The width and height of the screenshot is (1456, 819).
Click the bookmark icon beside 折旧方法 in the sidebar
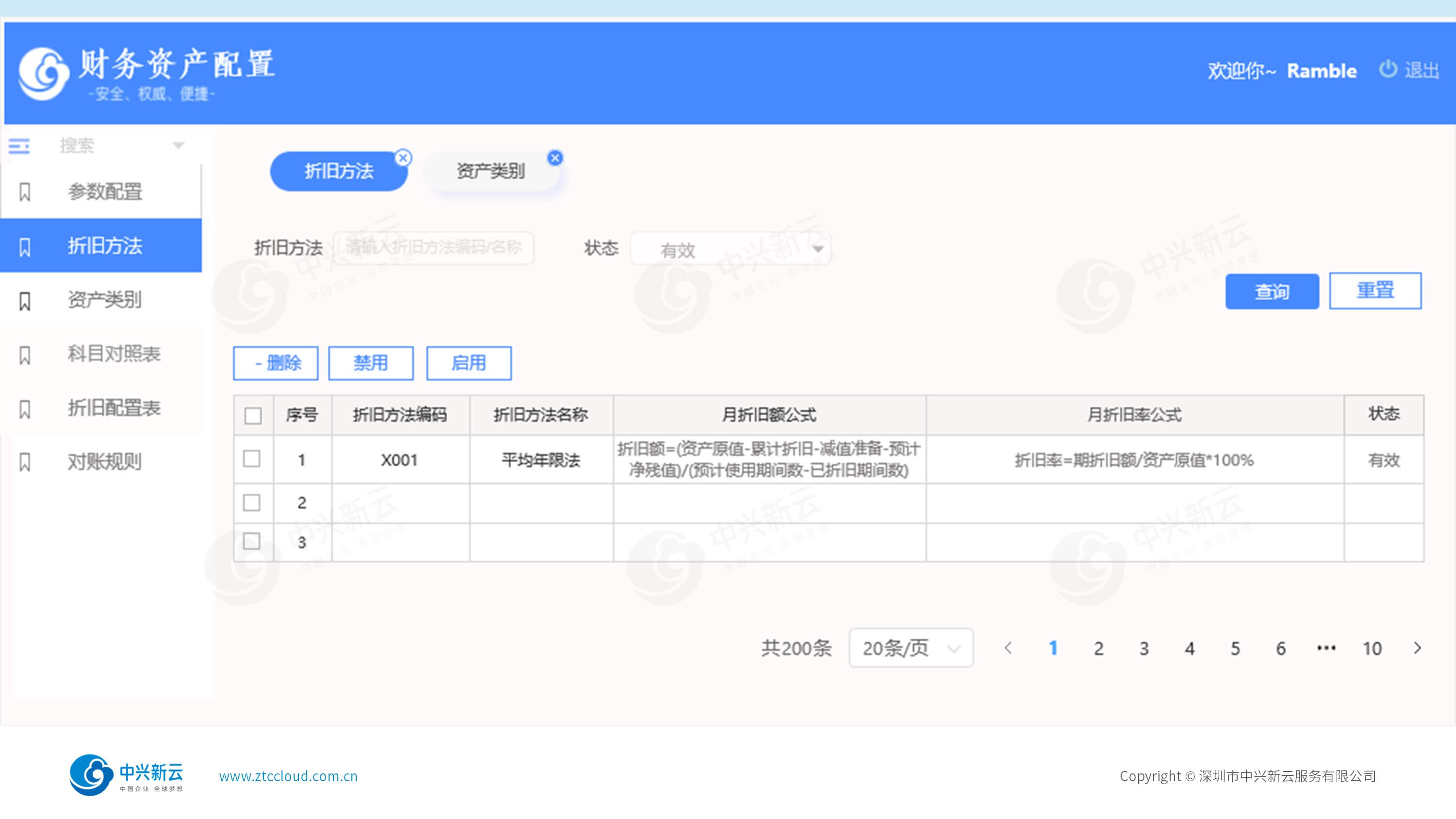[x=25, y=247]
